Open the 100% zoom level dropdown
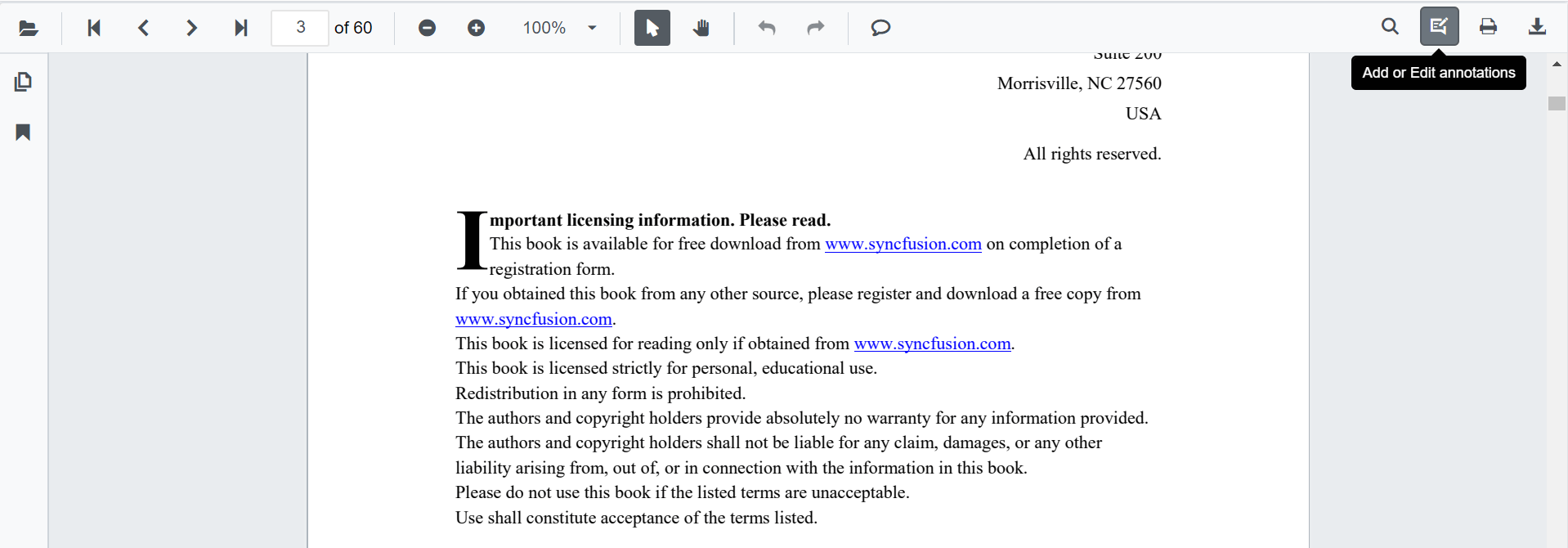 pyautogui.click(x=592, y=28)
